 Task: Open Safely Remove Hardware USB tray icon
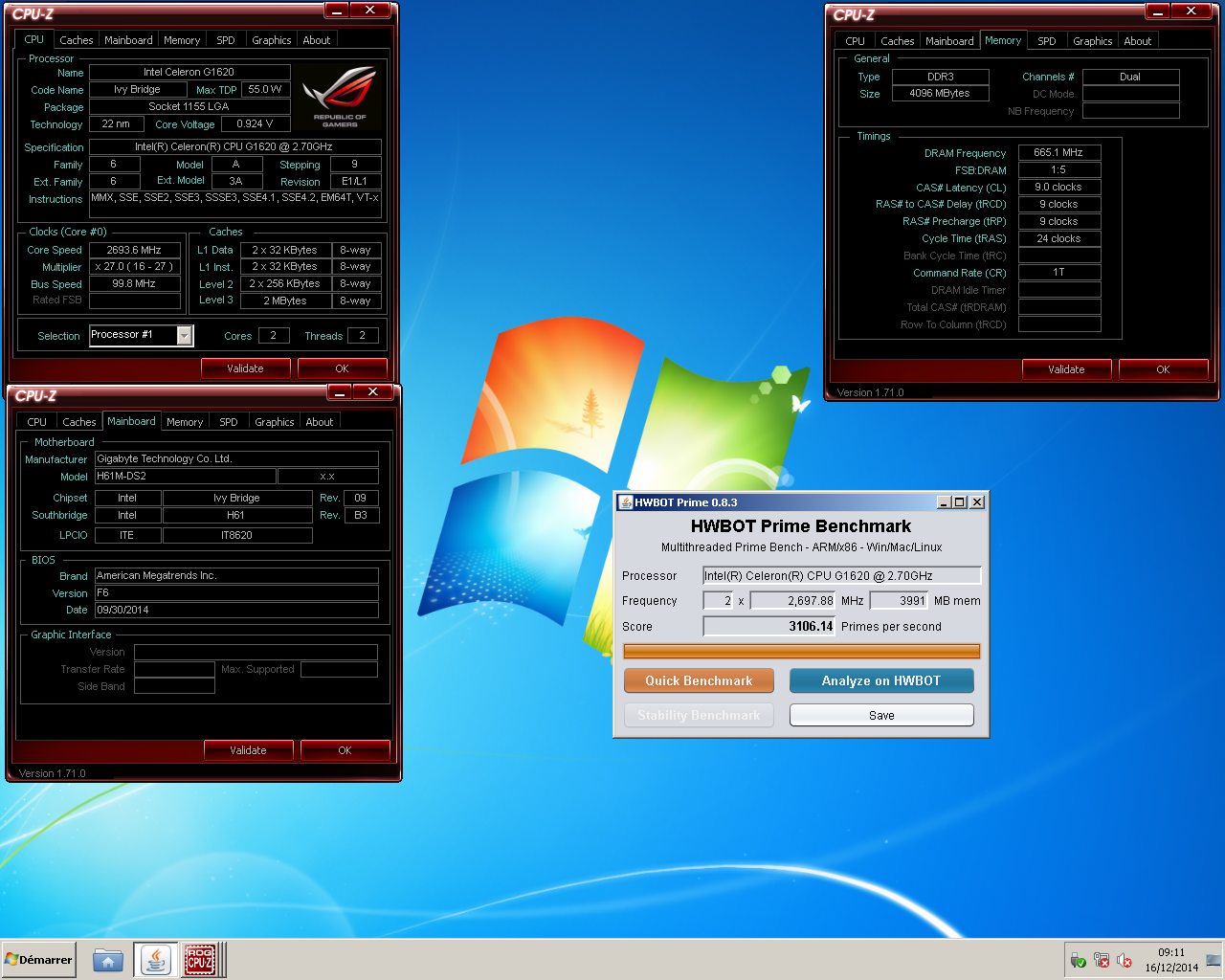point(1078,960)
